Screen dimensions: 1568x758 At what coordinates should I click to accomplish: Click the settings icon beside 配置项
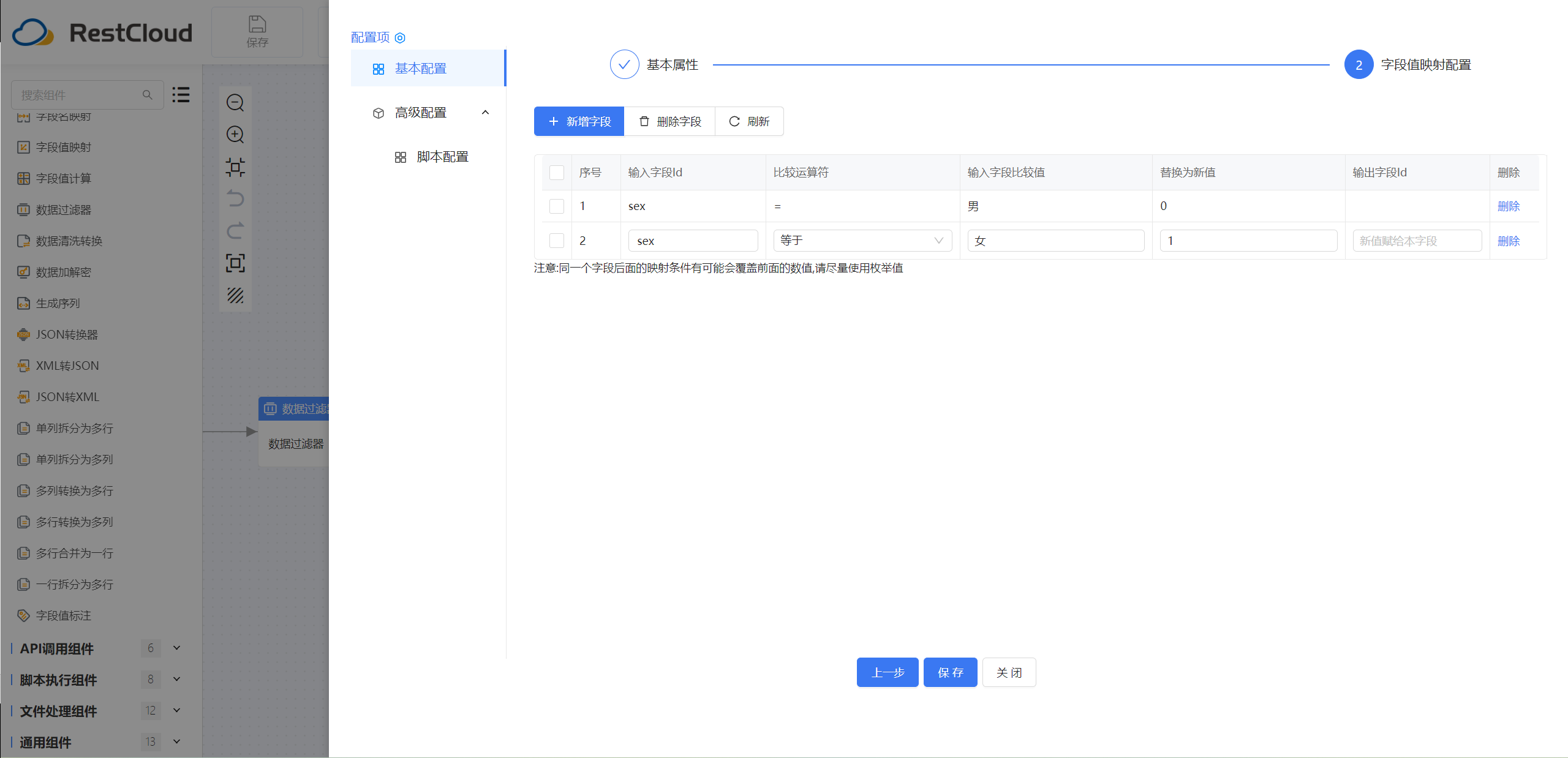[400, 38]
